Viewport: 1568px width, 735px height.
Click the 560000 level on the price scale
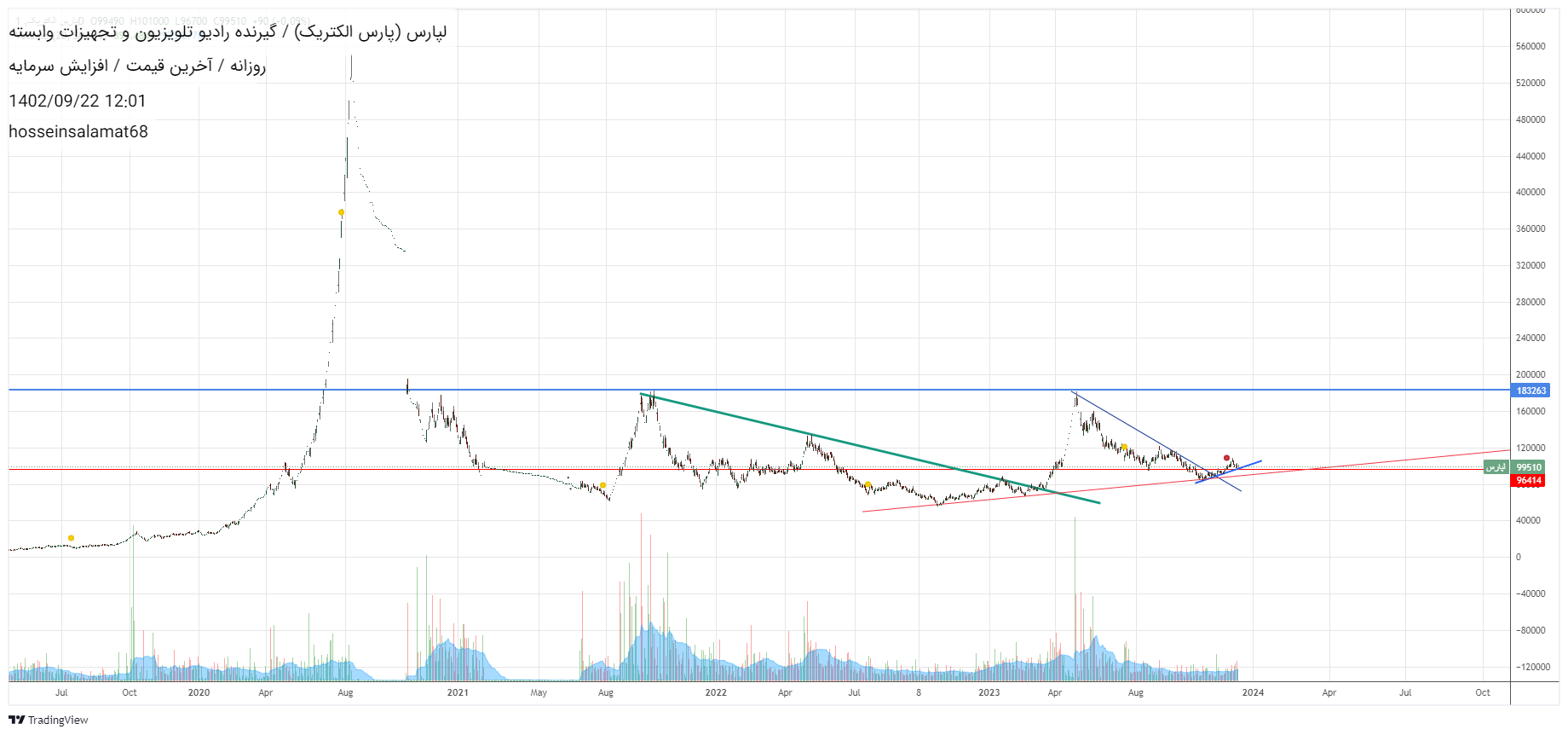[x=1531, y=46]
